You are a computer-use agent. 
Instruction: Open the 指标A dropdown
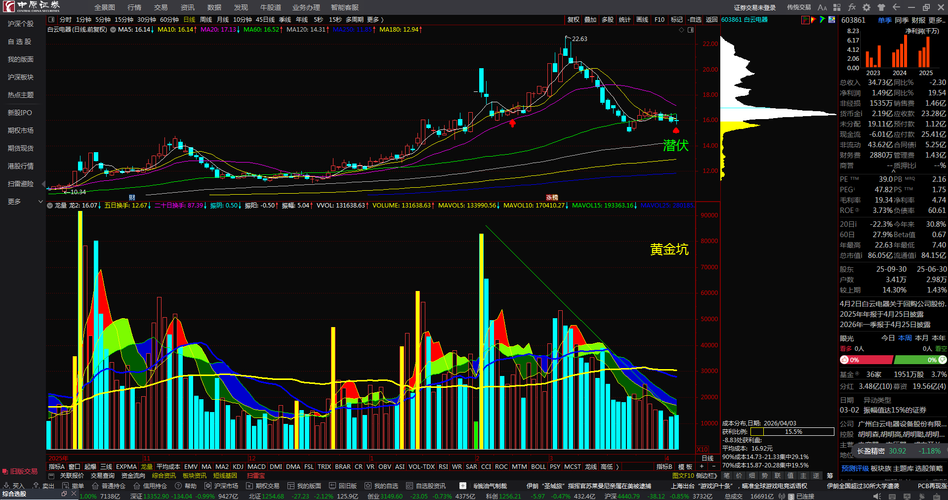(x=57, y=467)
